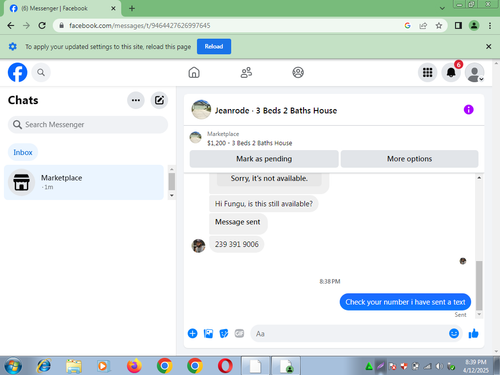The width and height of the screenshot is (500, 375).
Task: Open the Chrome three-dot menu
Action: (490, 25)
